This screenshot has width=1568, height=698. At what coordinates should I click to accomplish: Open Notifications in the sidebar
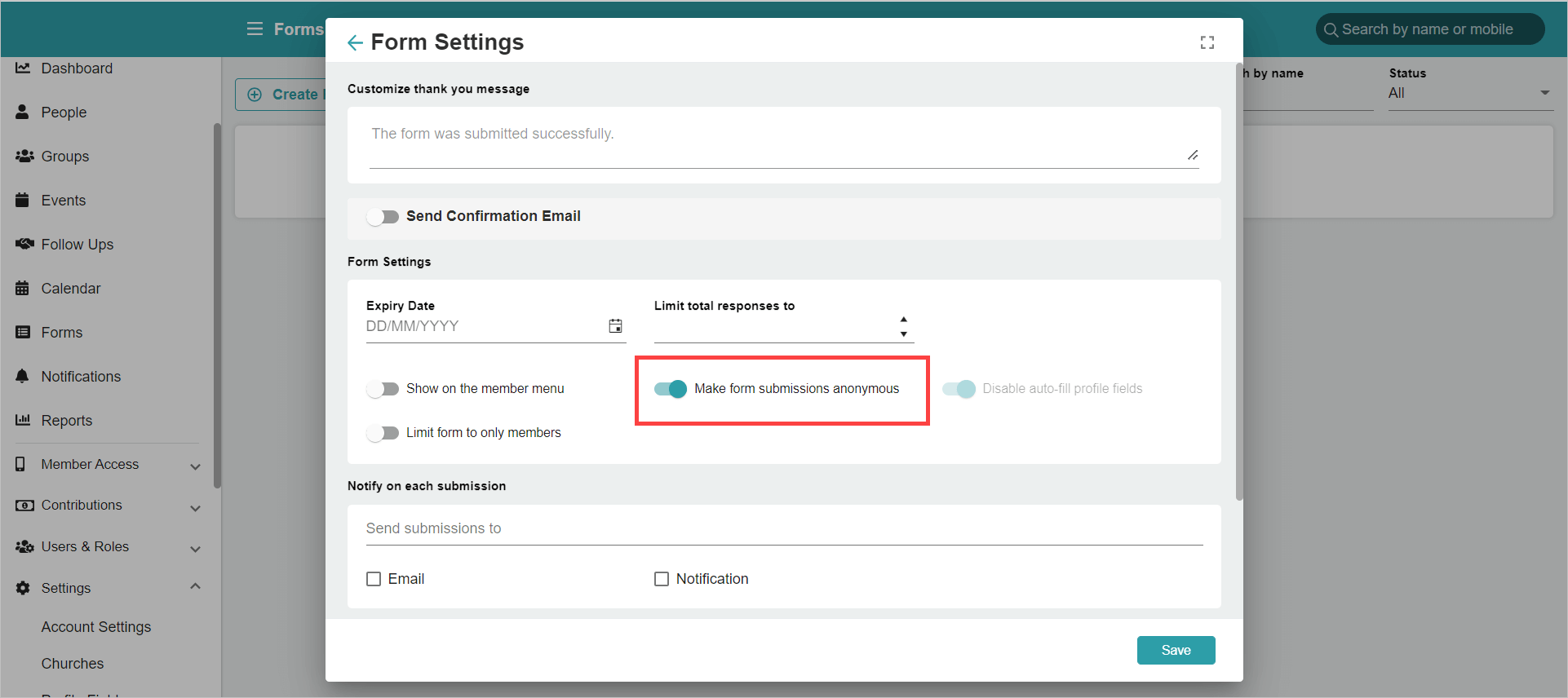pos(81,377)
